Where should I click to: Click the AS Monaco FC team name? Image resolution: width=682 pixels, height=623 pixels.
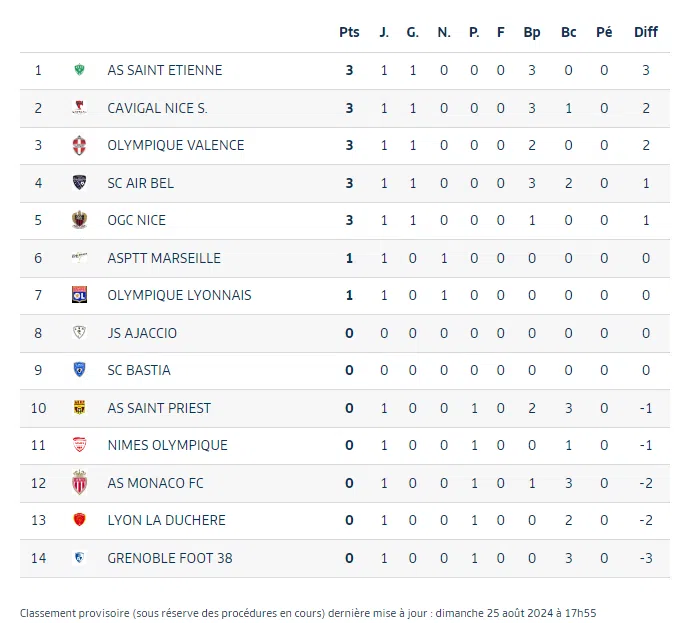(x=155, y=483)
